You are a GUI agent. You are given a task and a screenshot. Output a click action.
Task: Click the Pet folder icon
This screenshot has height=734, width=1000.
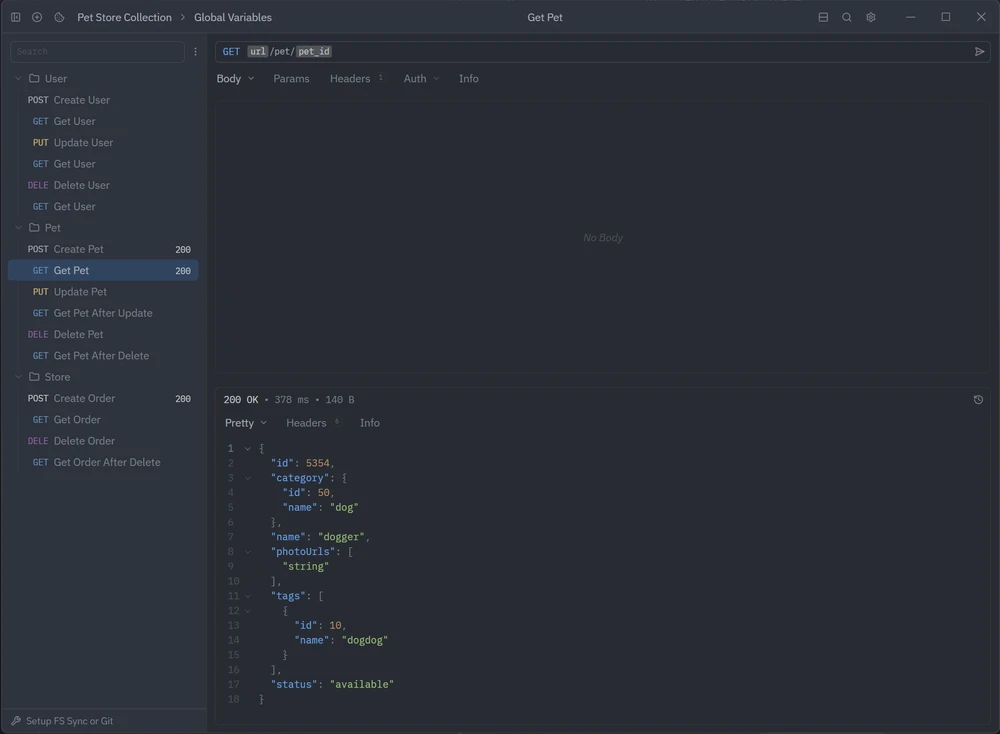[34, 228]
